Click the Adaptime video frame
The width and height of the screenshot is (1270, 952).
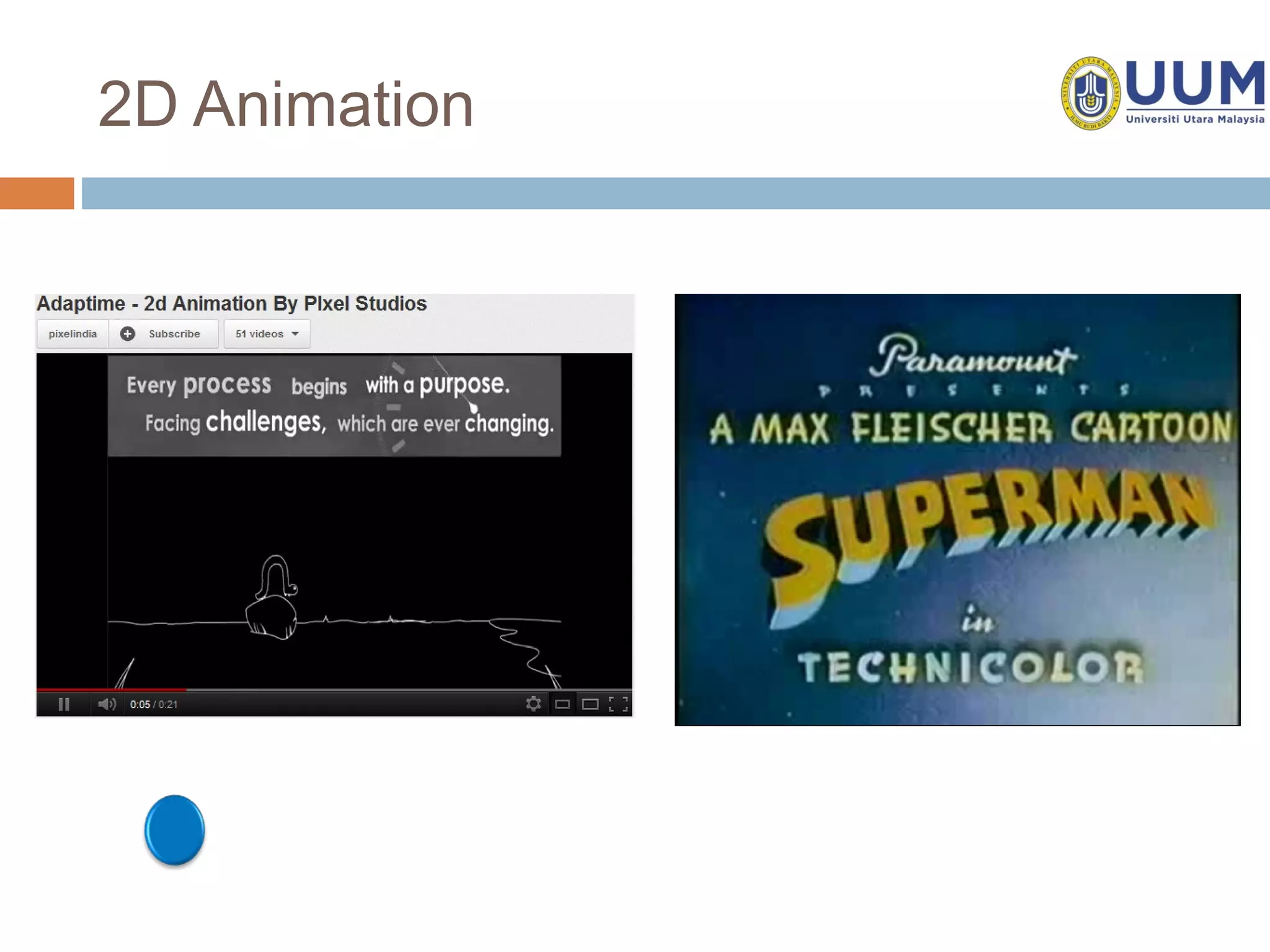(334, 521)
